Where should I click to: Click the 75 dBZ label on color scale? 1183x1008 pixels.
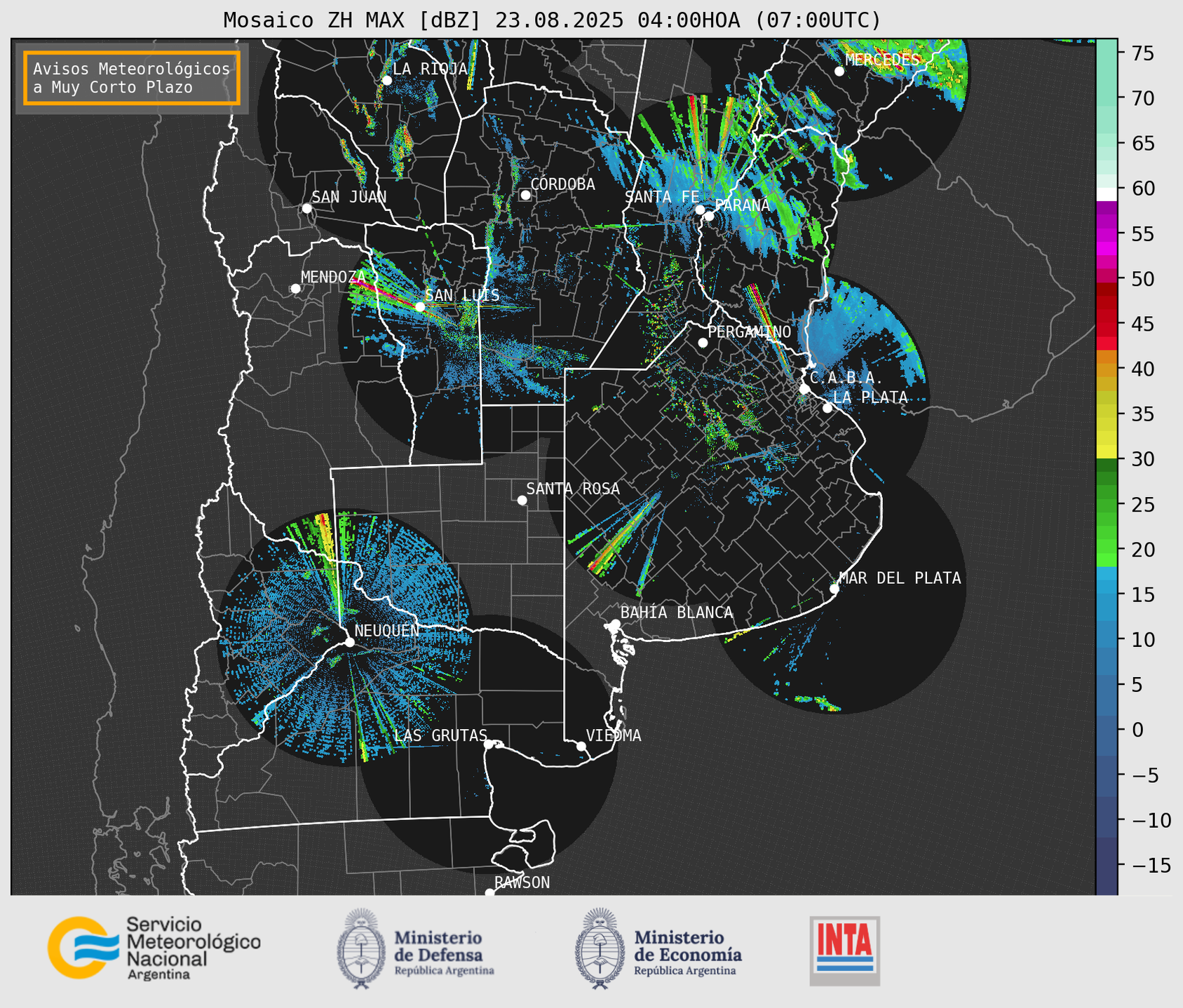click(1143, 53)
